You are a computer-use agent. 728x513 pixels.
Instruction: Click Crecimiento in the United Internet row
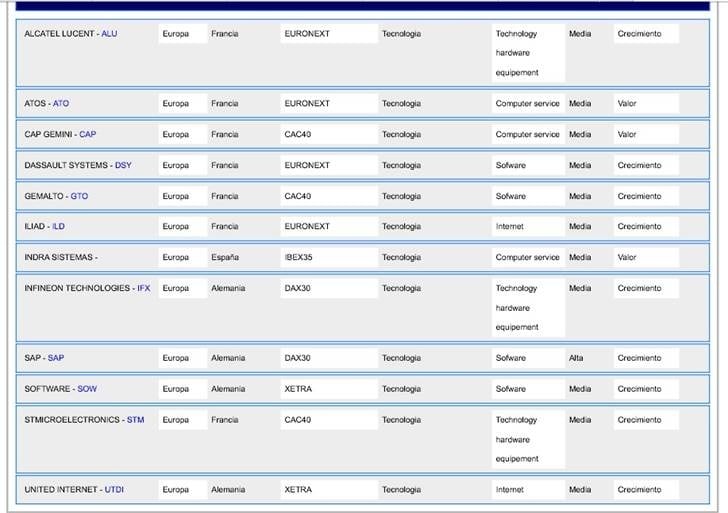point(639,490)
